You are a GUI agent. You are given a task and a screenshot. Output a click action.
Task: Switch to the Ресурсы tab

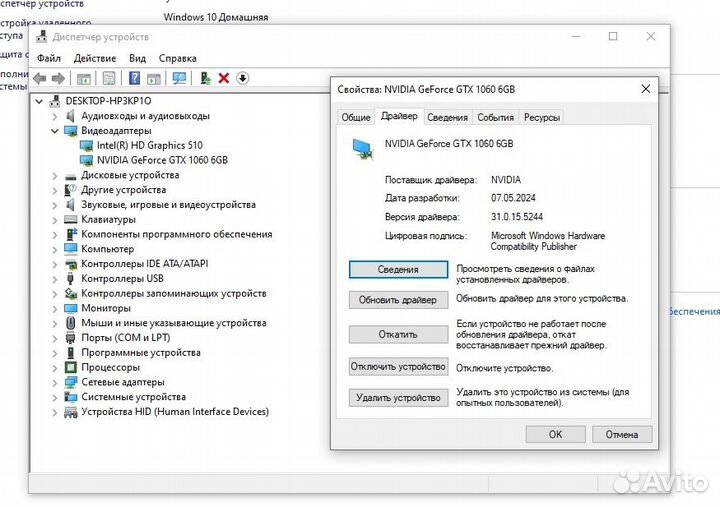[542, 118]
